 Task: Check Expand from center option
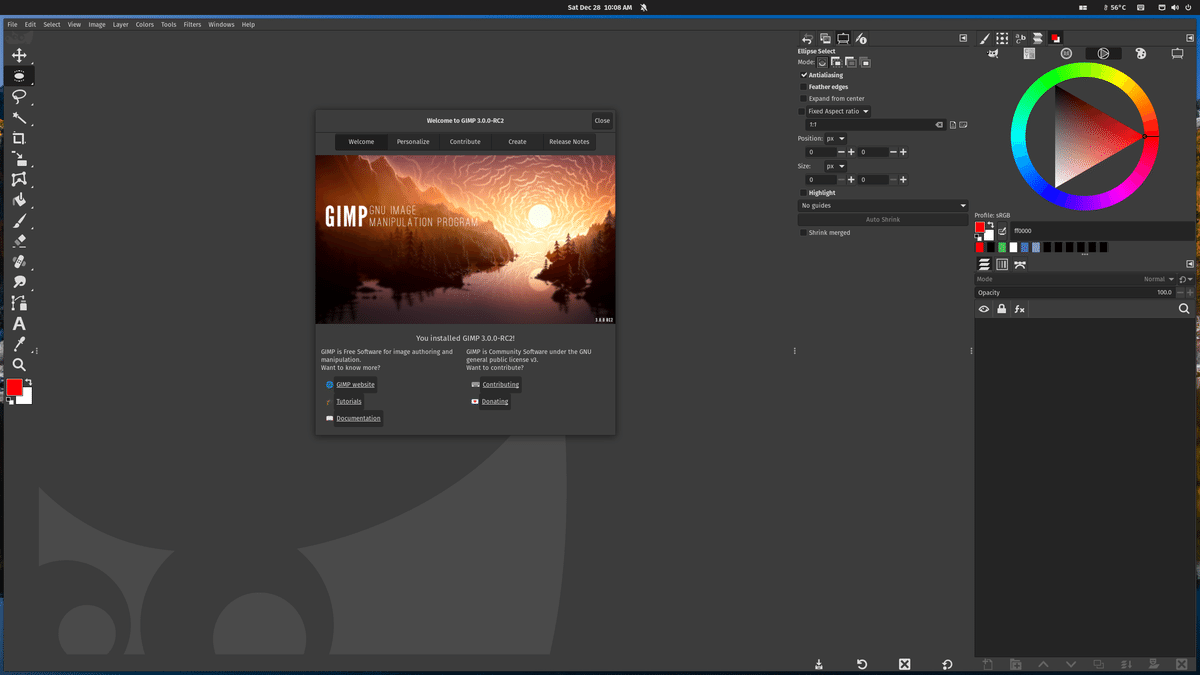803,98
